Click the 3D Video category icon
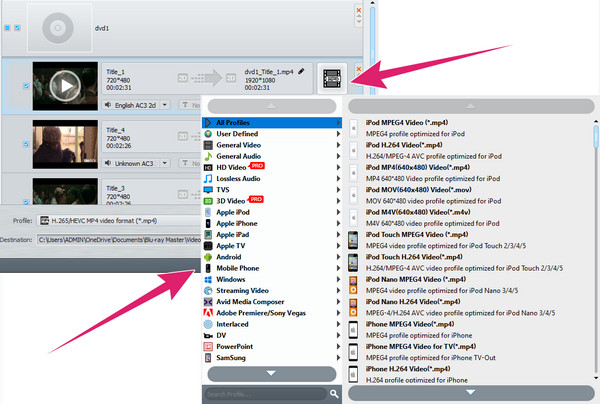Viewport: 600px width, 404px height. [x=208, y=201]
